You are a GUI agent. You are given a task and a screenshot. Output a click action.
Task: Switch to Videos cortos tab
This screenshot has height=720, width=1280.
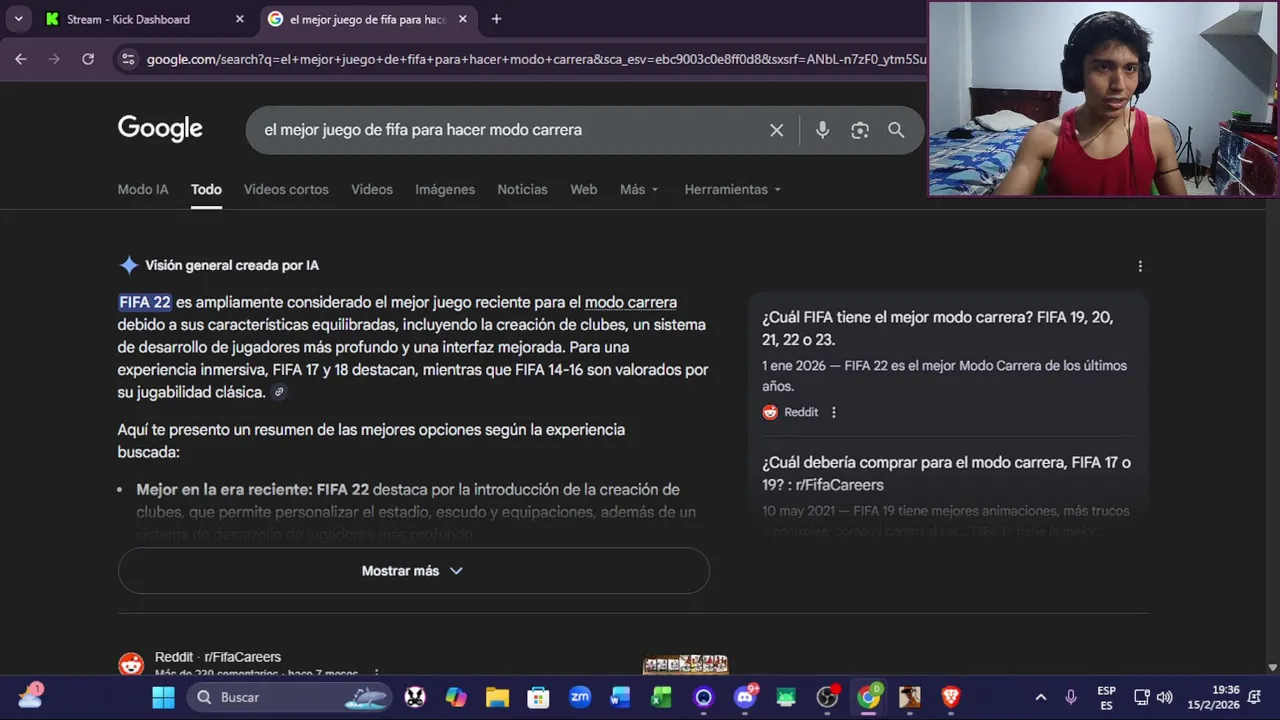point(286,189)
